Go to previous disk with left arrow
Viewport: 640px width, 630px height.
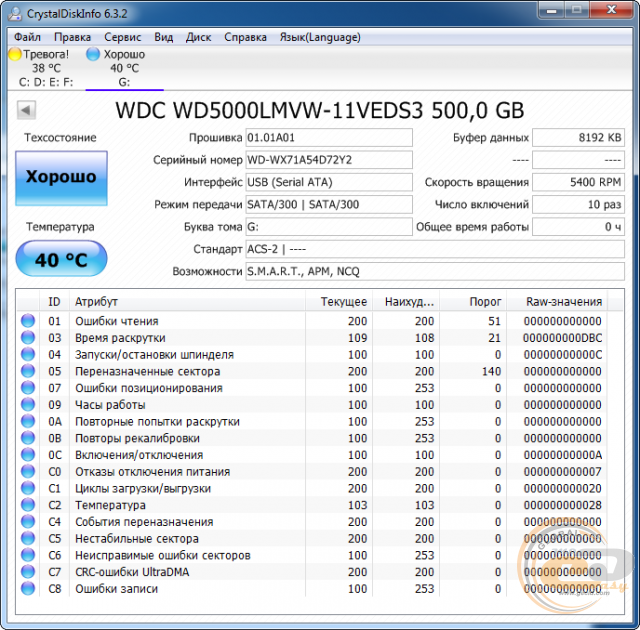[27, 110]
